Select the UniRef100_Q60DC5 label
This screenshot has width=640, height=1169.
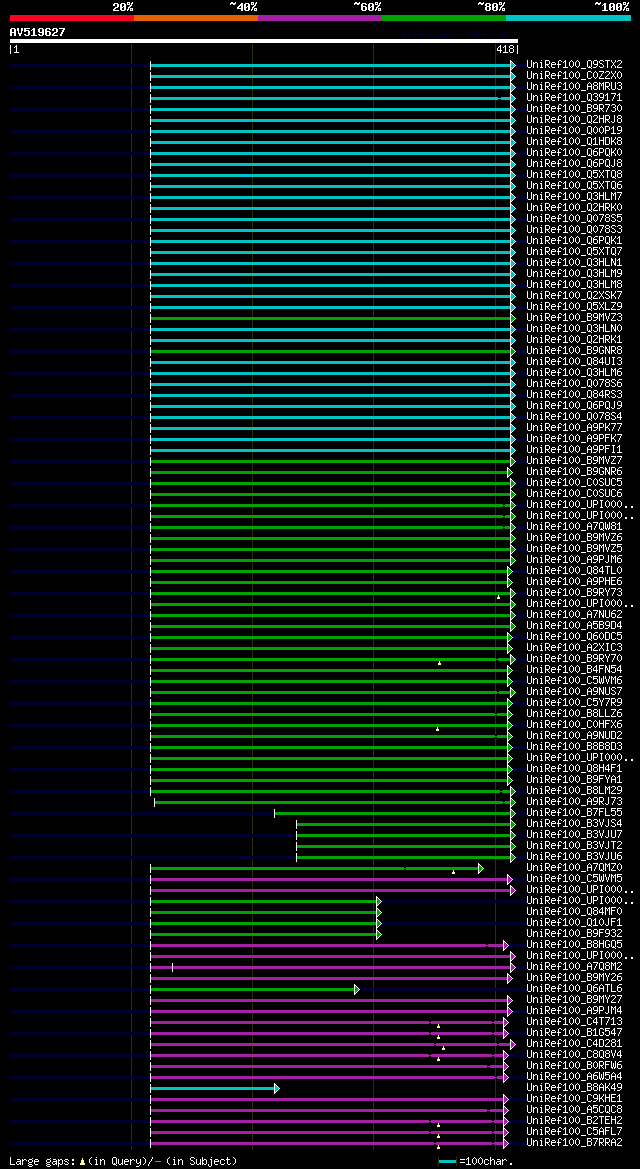click(574, 637)
